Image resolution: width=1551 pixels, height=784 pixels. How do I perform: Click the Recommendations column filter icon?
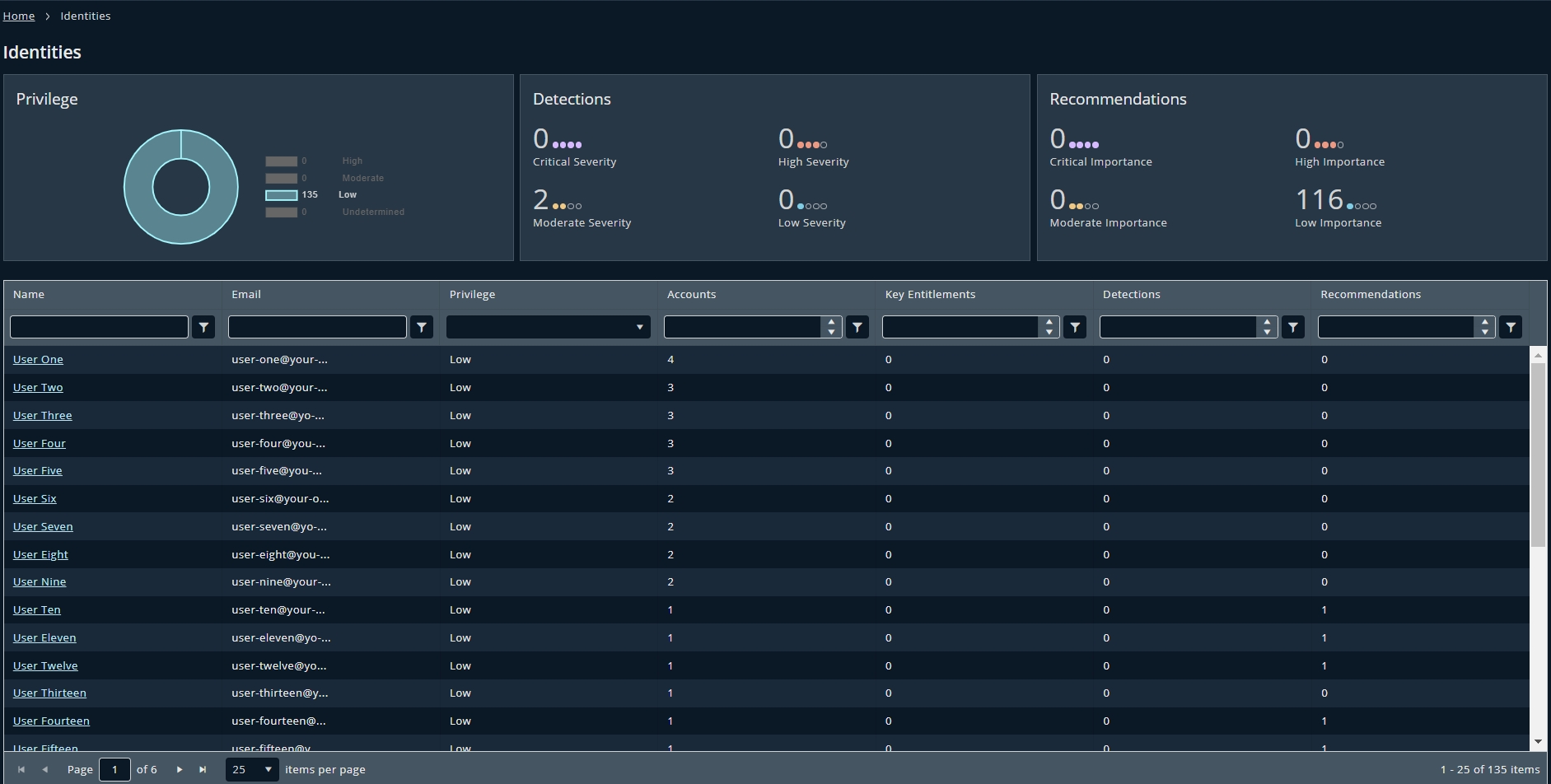1511,327
